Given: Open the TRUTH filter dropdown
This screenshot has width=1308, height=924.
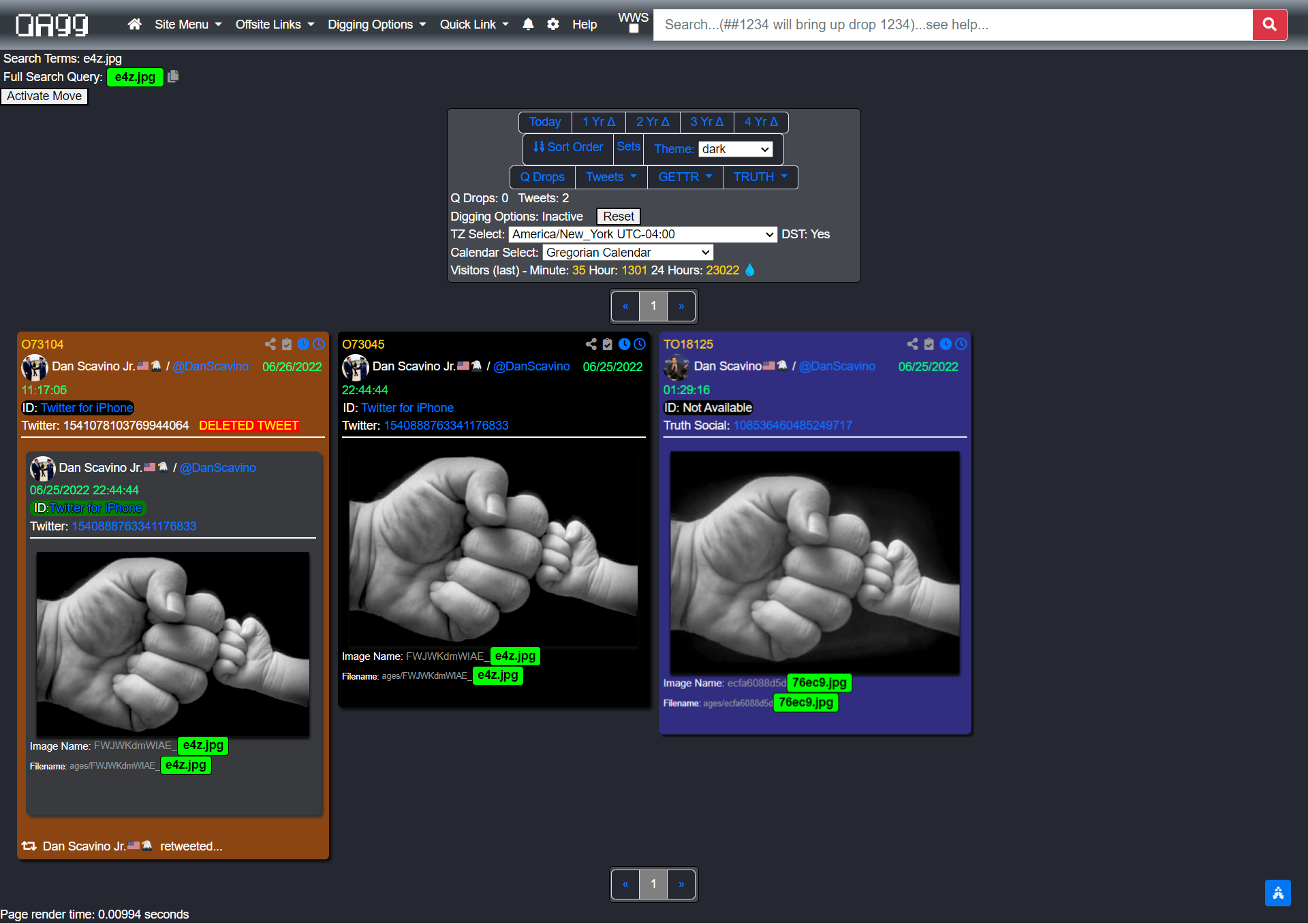Looking at the screenshot, I should click(x=760, y=177).
